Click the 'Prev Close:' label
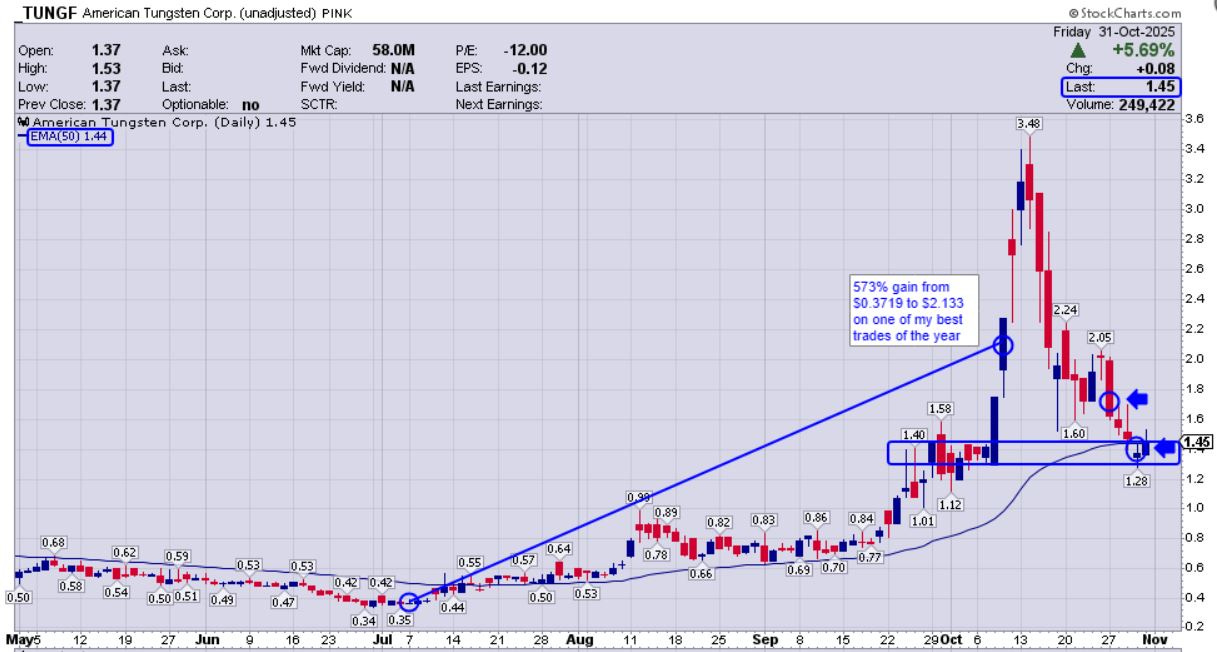Viewport: 1217px width, 652px height. [x=52, y=104]
